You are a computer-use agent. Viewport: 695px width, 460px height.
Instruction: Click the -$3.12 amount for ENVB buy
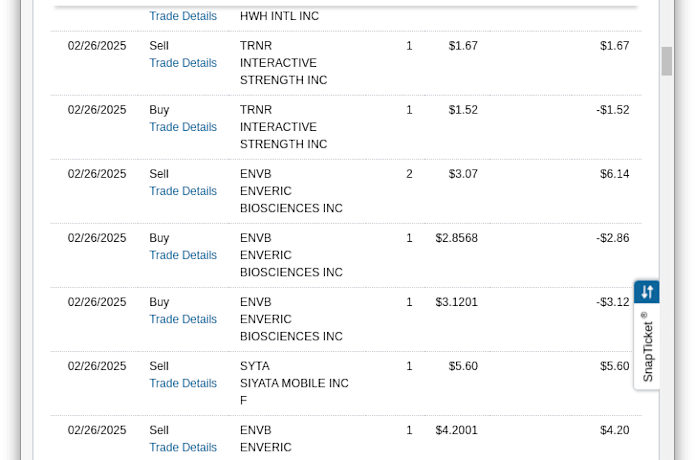click(x=613, y=302)
